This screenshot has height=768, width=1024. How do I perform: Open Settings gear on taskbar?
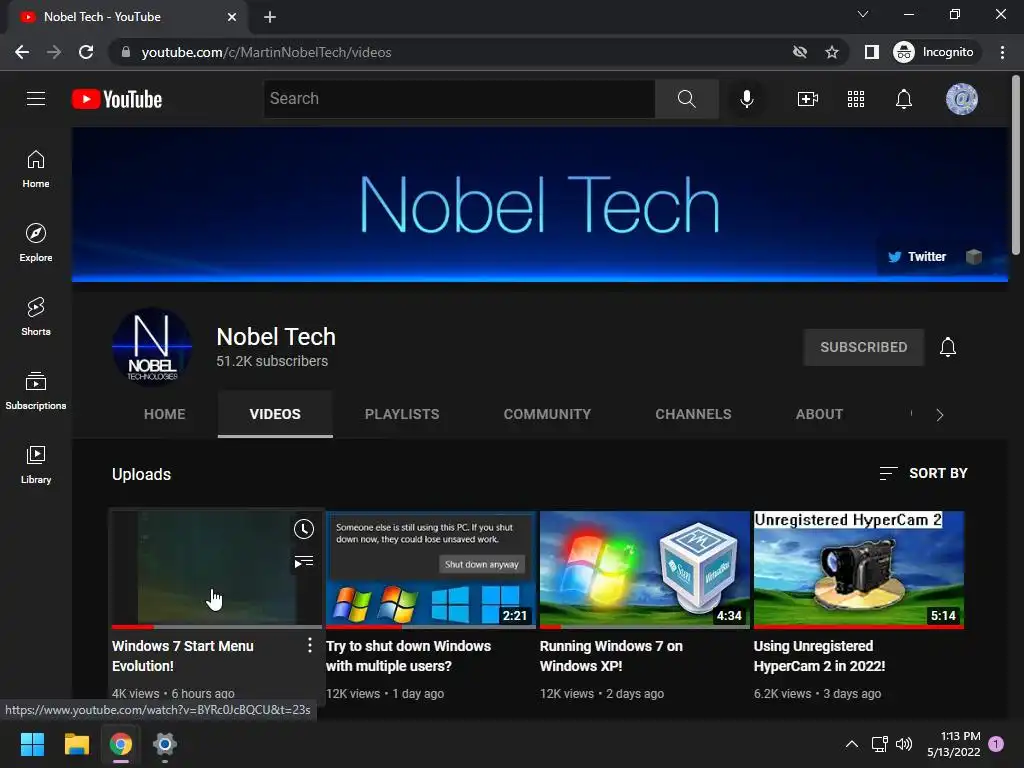point(165,744)
